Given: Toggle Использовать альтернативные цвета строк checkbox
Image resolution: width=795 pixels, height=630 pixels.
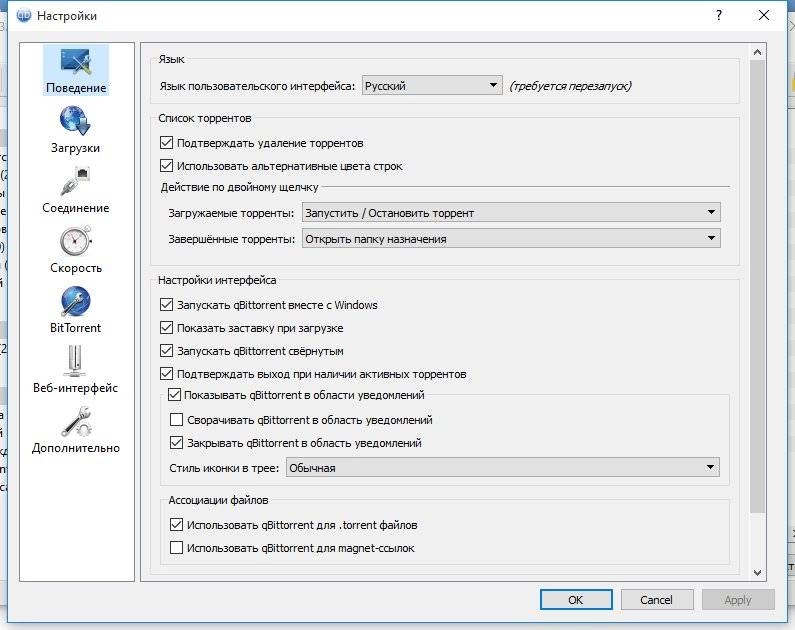Looking at the screenshot, I should click(166, 165).
